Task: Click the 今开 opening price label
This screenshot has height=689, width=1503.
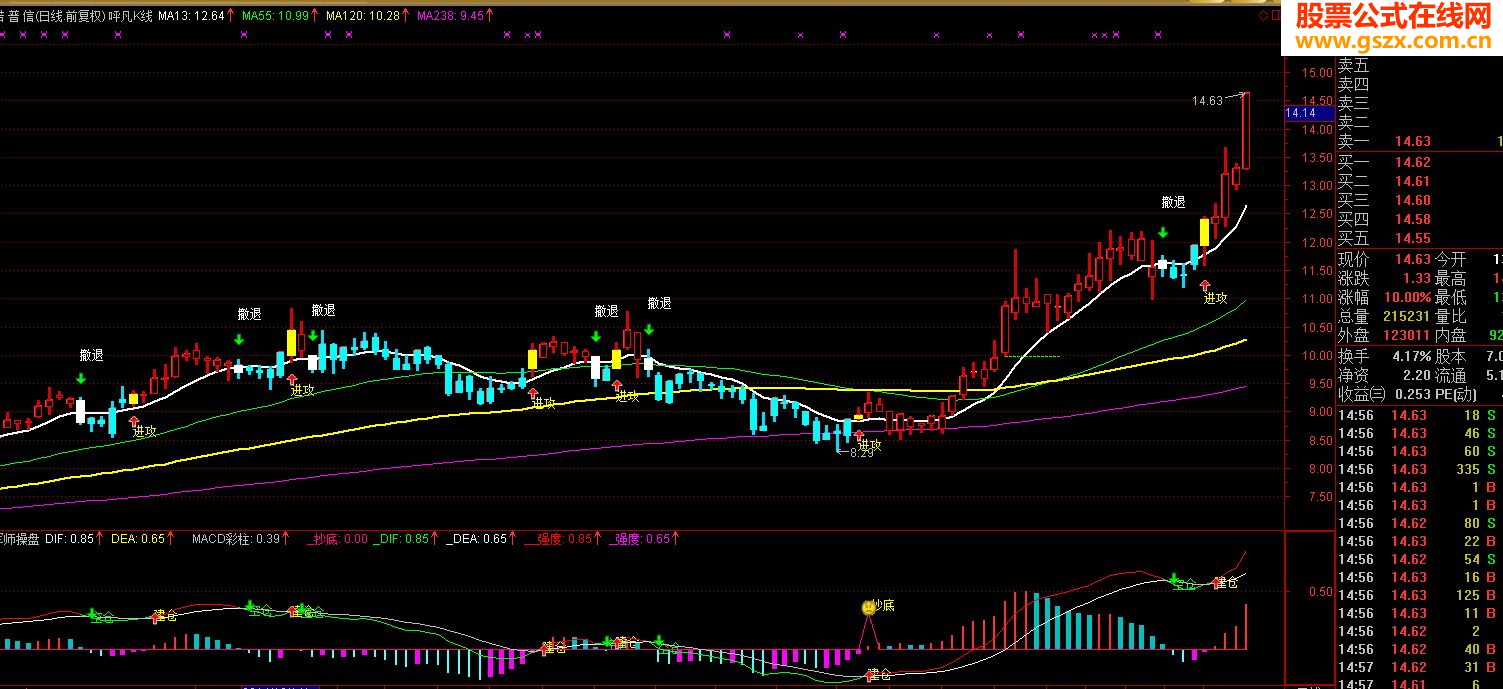Action: [x=1451, y=259]
